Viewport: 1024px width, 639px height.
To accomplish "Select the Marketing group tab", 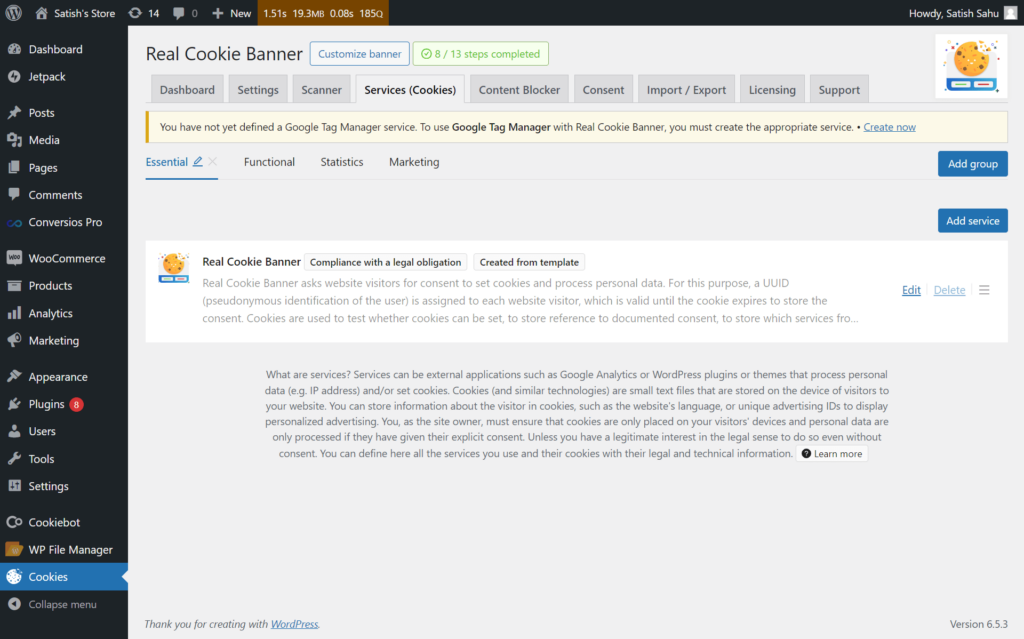I will [414, 162].
